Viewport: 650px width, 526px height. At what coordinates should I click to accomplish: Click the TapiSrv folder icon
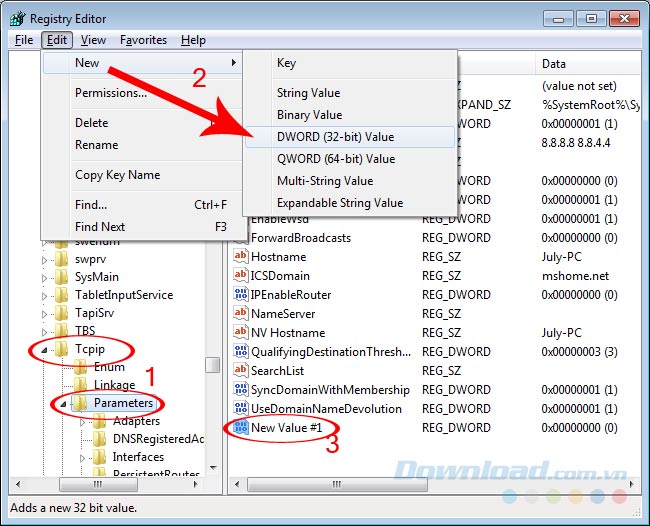[62, 313]
